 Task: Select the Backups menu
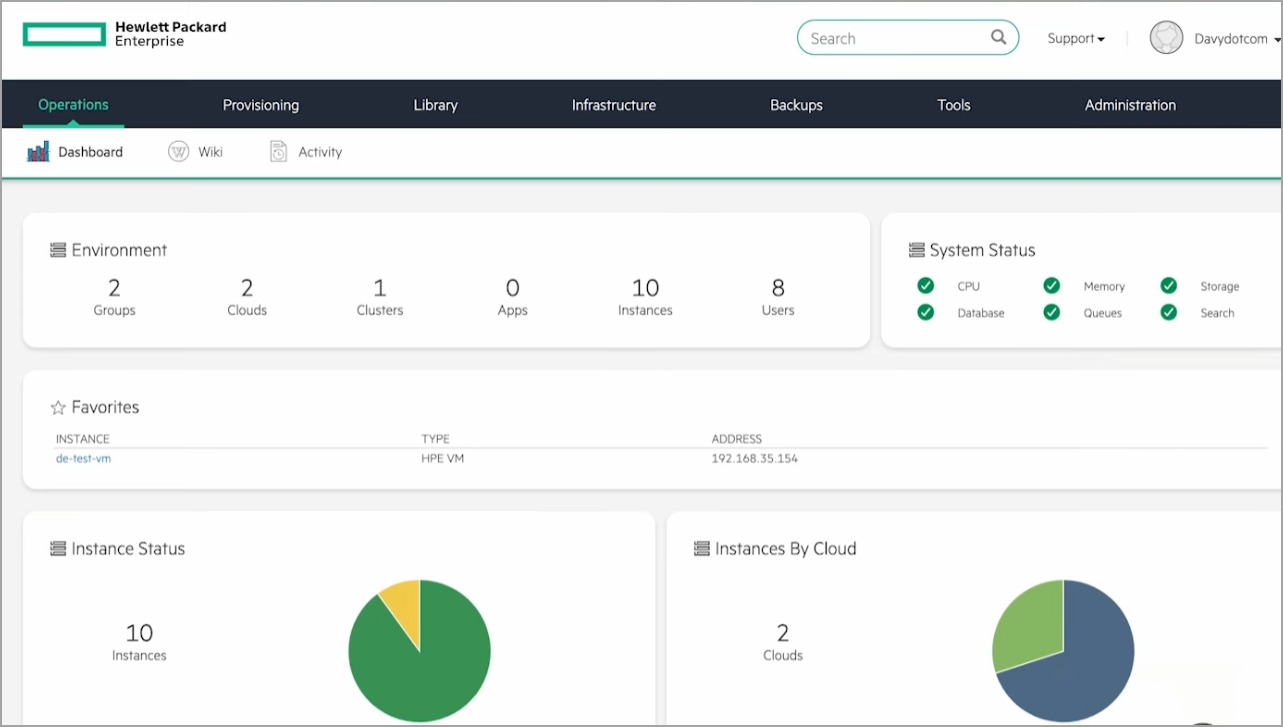[x=796, y=105]
